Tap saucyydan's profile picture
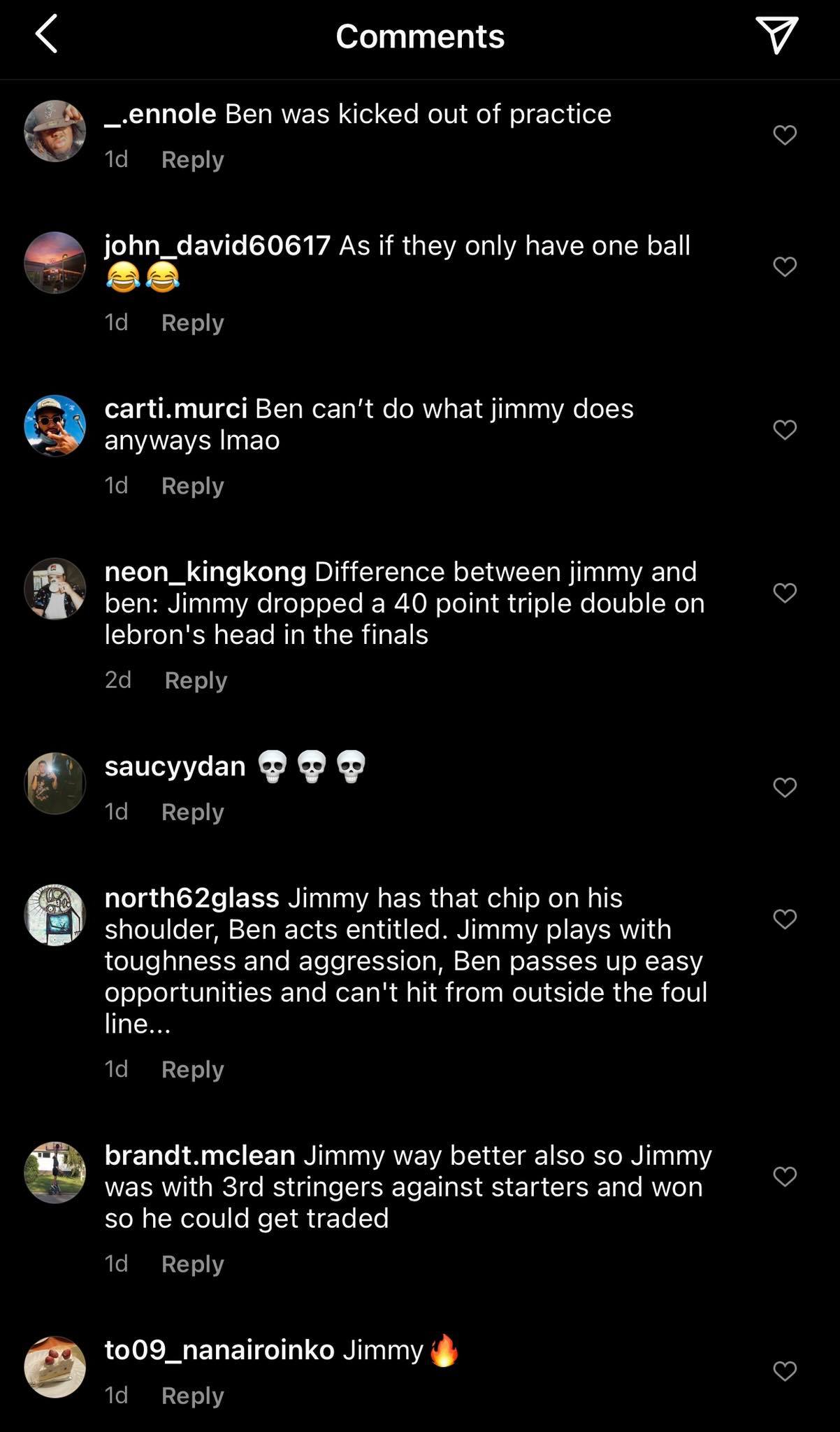 click(x=55, y=783)
